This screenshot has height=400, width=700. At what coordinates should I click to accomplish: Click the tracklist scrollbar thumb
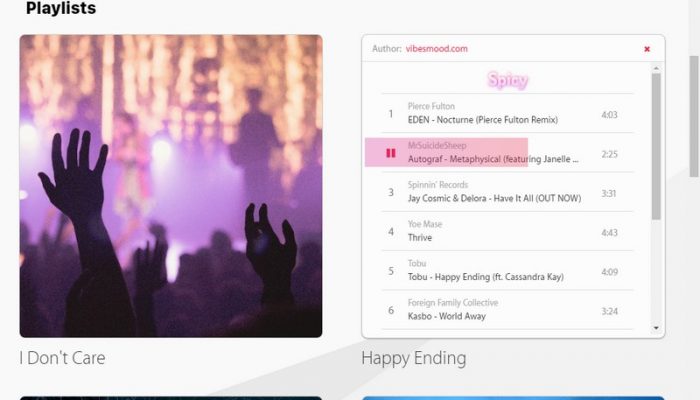656,146
